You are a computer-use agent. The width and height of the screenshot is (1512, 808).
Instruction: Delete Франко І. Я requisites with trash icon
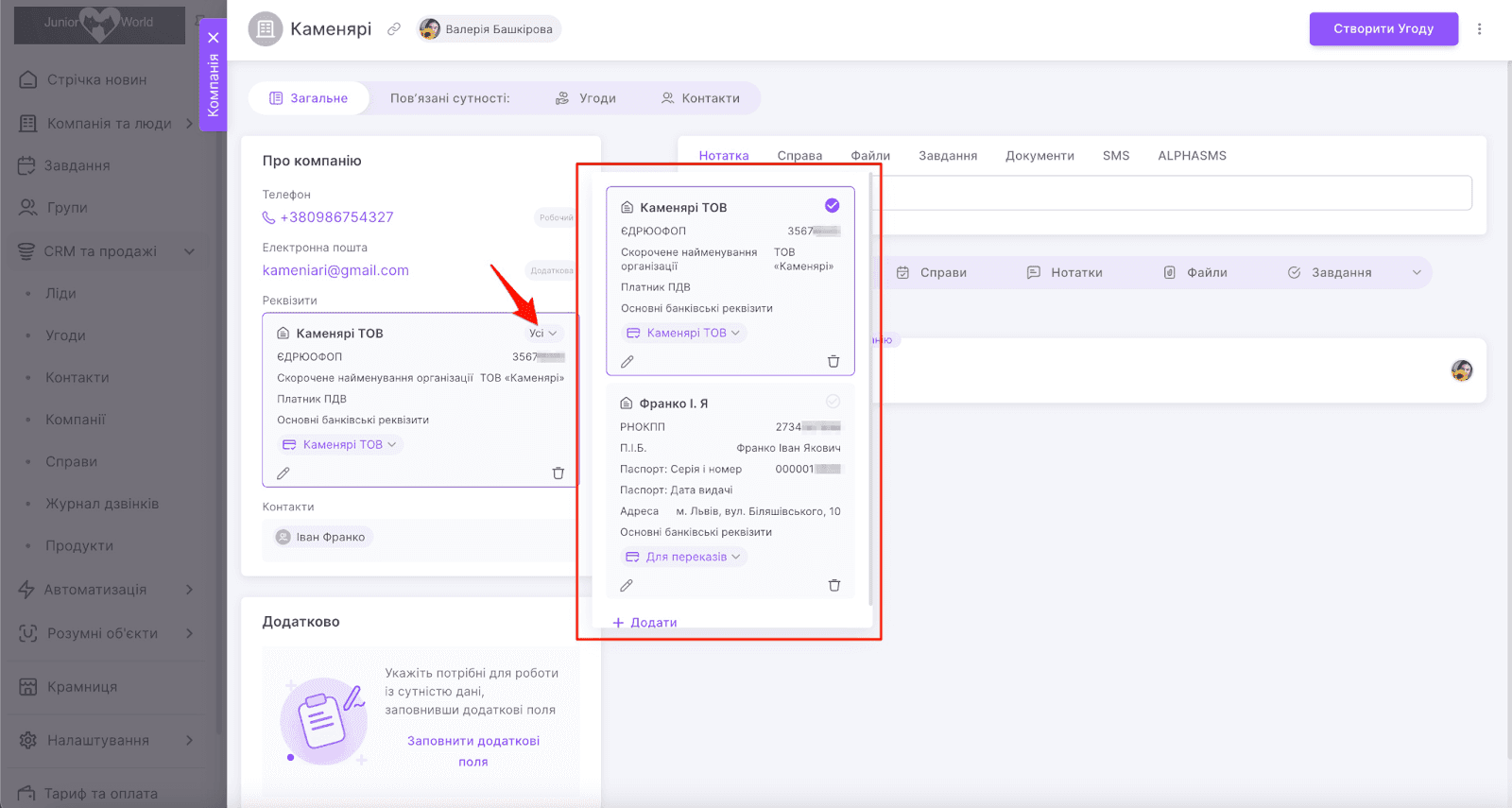click(833, 586)
